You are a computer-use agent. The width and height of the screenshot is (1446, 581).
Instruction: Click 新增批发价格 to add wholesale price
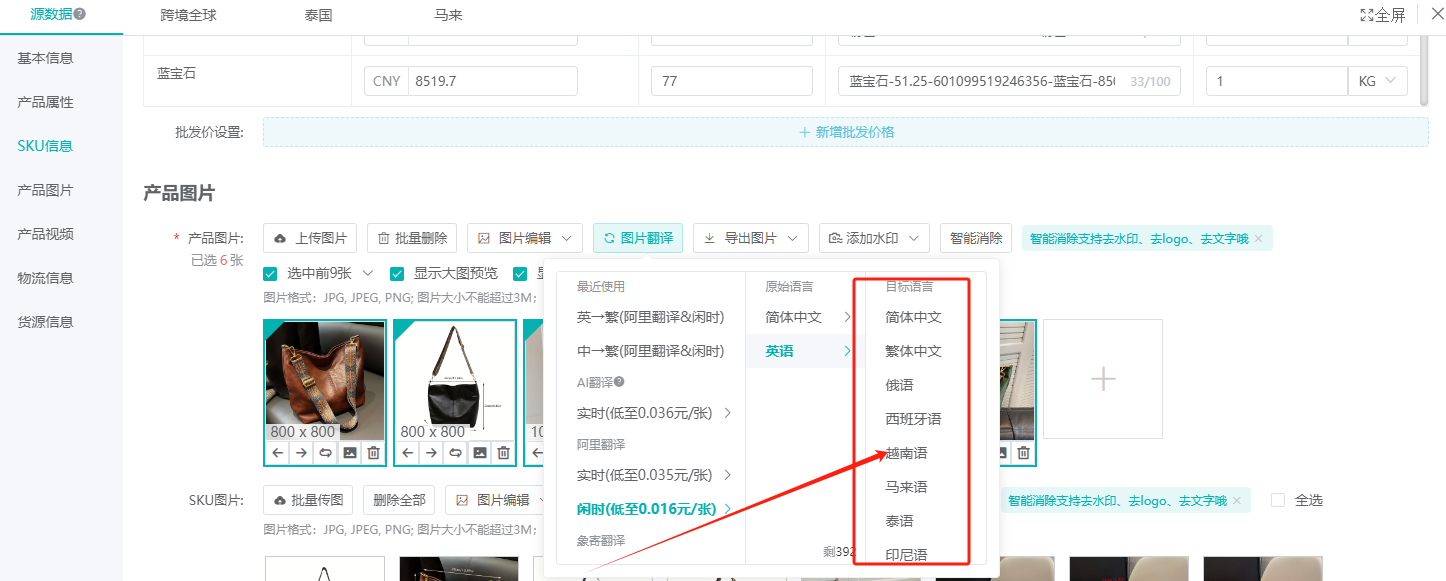pyautogui.click(x=845, y=132)
